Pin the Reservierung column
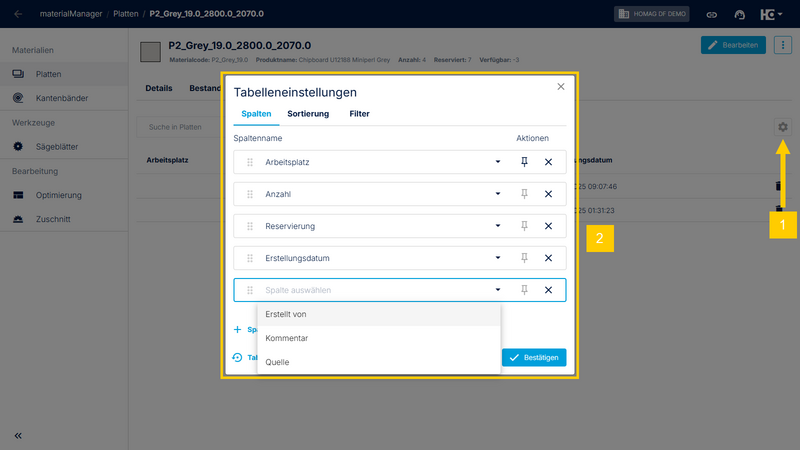Image resolution: width=800 pixels, height=450 pixels. [524, 226]
